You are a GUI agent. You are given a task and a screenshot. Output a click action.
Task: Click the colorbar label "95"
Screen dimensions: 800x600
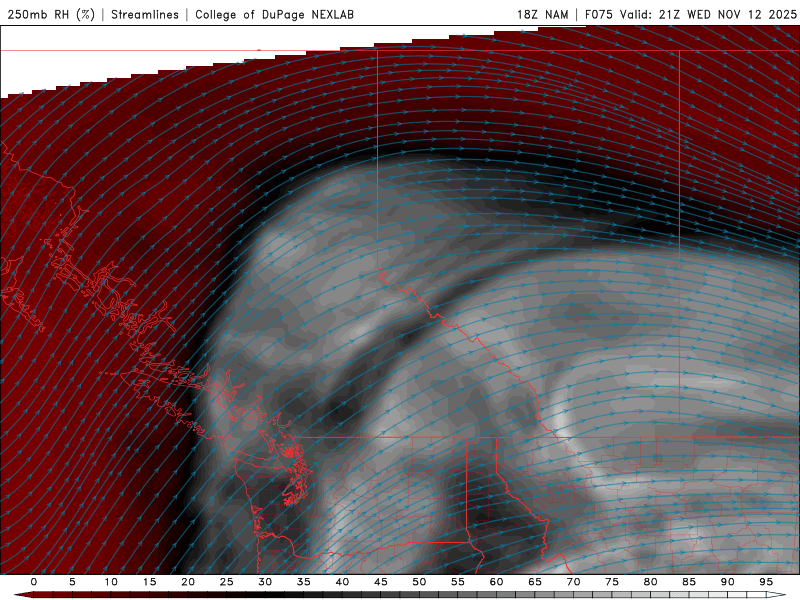click(766, 582)
